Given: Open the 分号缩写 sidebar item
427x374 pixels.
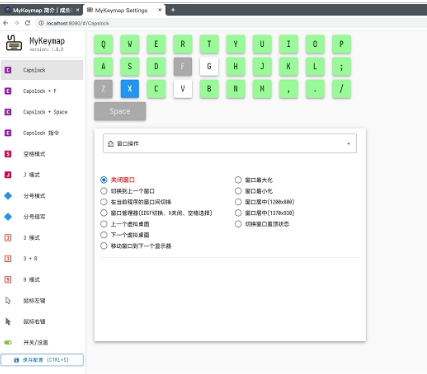Looking at the screenshot, I should [42, 217].
